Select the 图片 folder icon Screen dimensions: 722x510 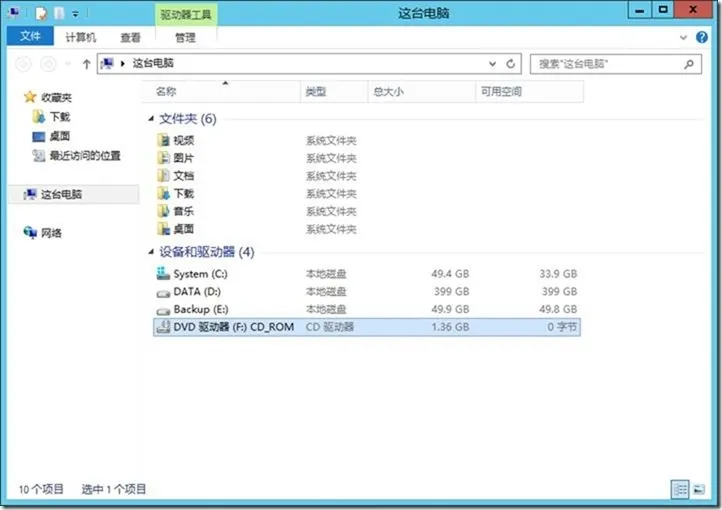(x=163, y=158)
